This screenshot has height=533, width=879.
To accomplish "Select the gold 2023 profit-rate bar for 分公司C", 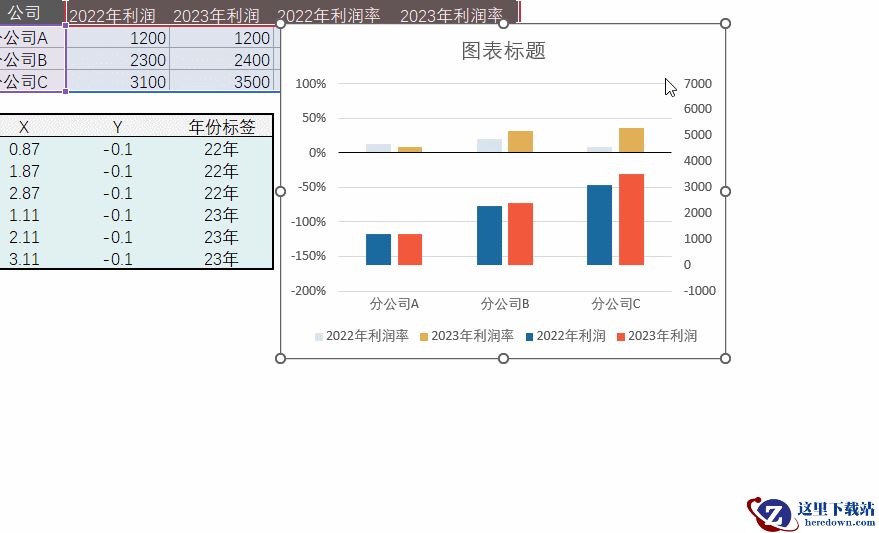I will click(x=631, y=140).
